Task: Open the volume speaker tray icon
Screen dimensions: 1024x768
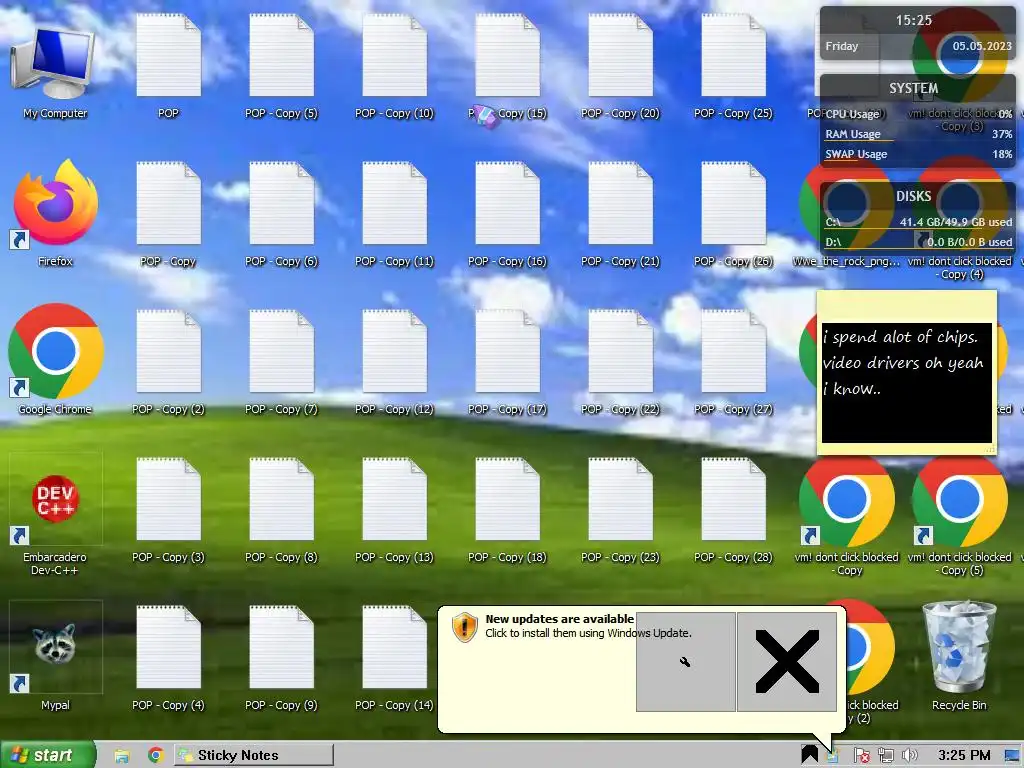Action: pos(909,756)
